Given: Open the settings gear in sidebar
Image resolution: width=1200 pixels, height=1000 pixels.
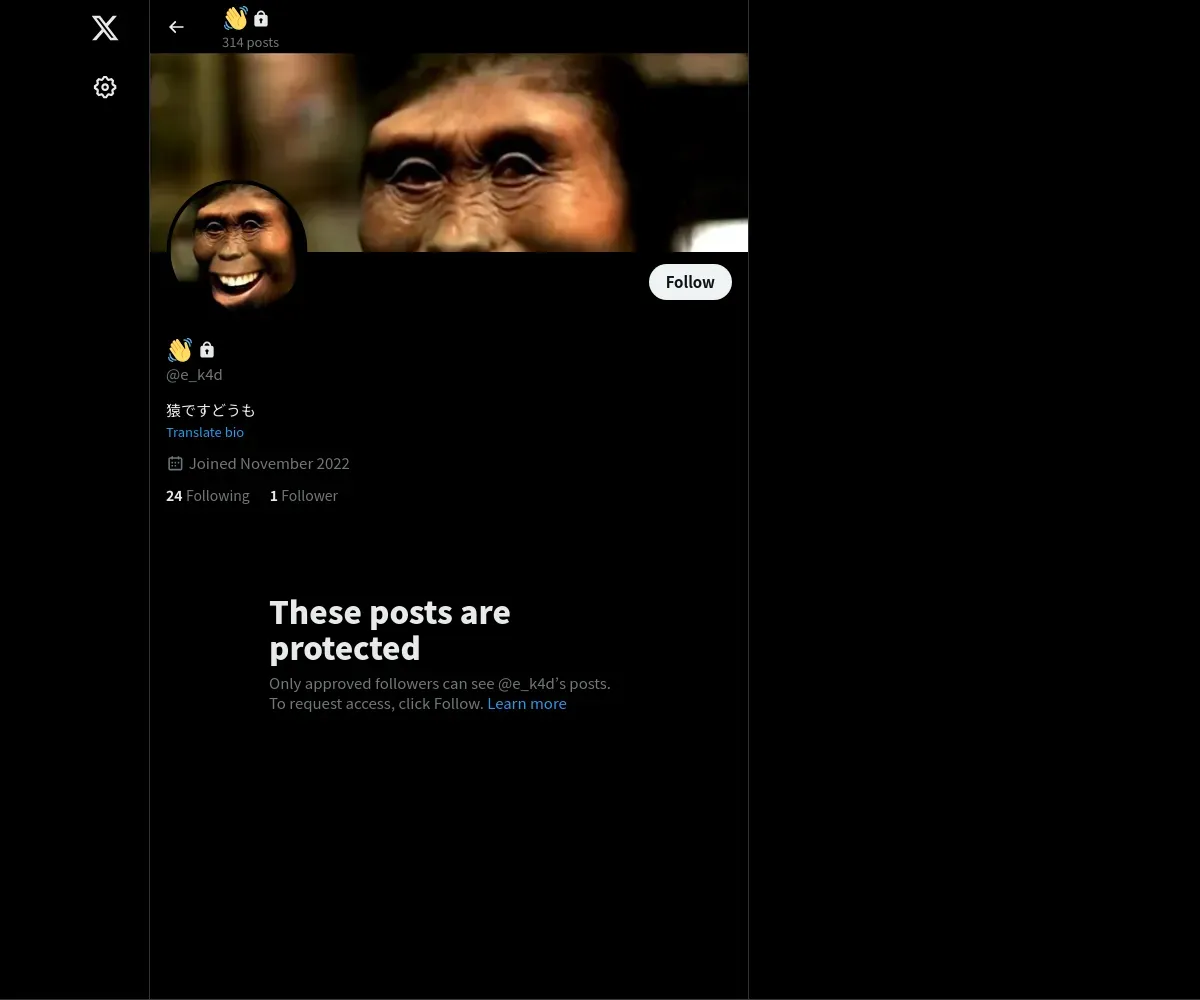Looking at the screenshot, I should point(105,87).
